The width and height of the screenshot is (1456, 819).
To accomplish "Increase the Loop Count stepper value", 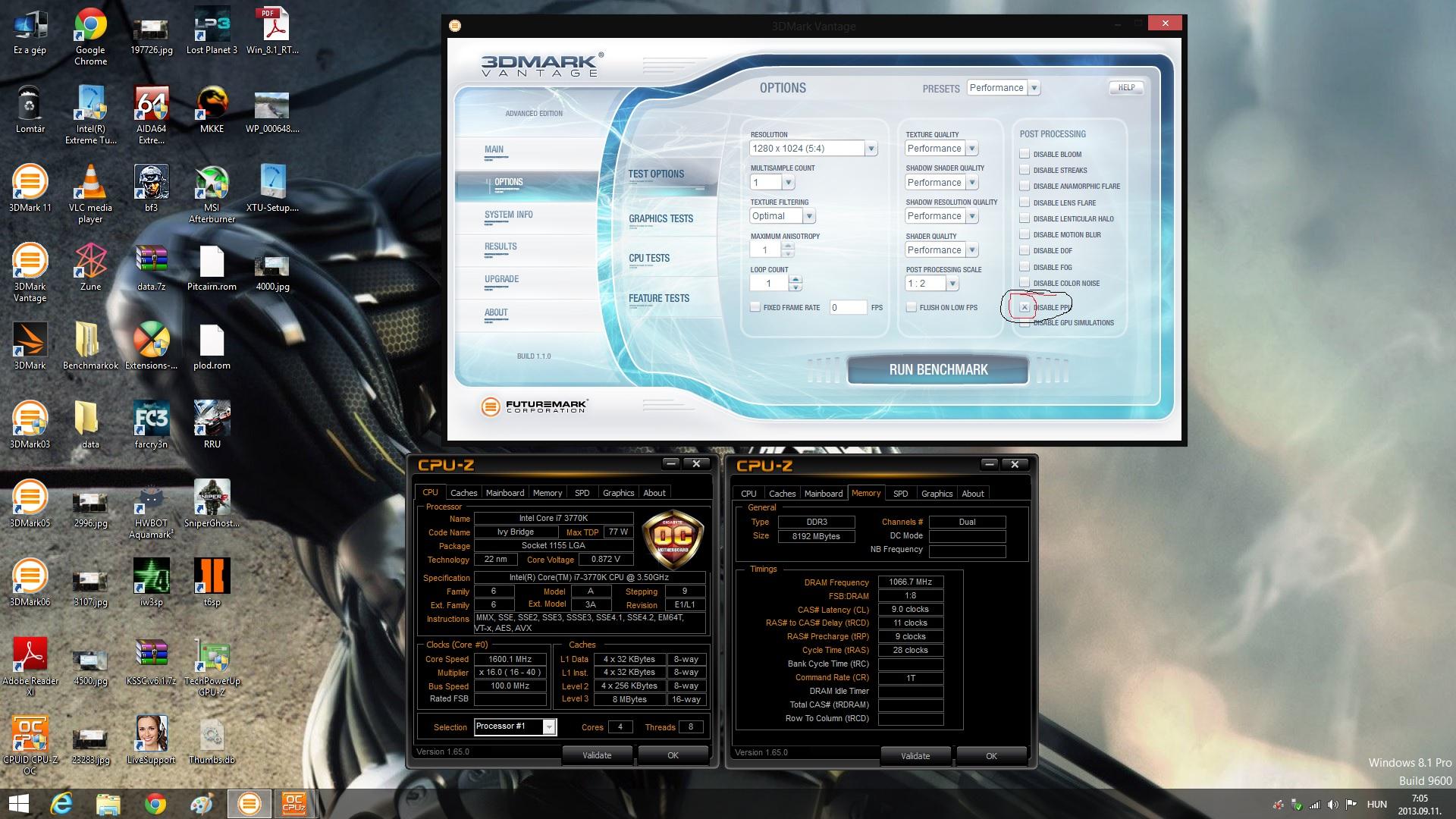I will point(795,279).
